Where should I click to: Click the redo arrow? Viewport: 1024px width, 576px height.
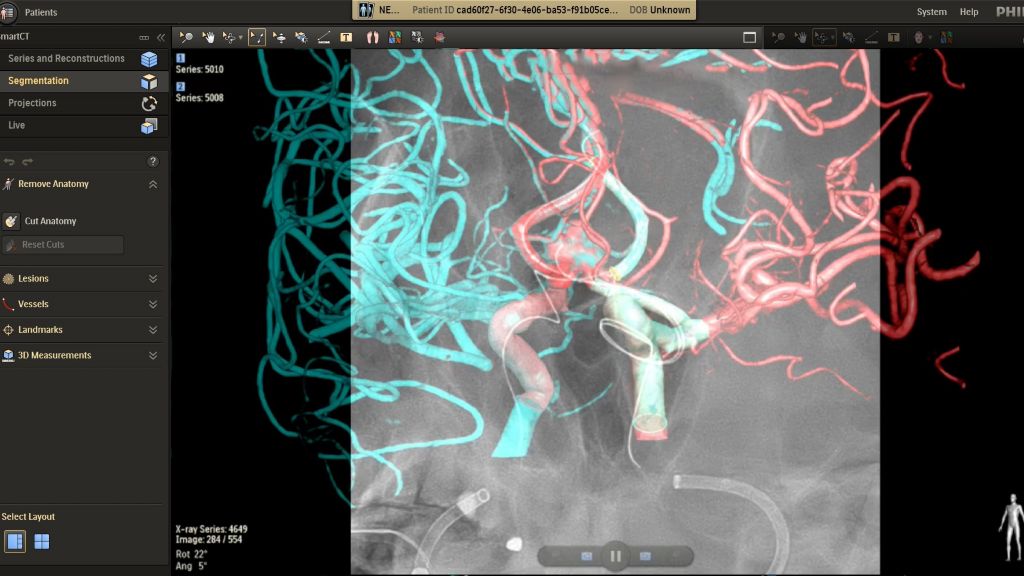tap(27, 161)
